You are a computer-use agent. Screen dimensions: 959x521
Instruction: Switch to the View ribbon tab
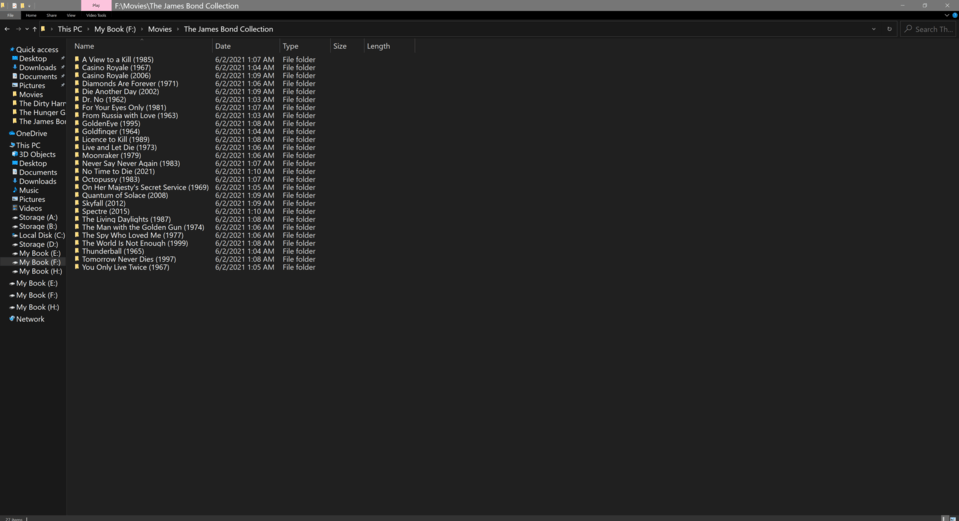tap(71, 15)
